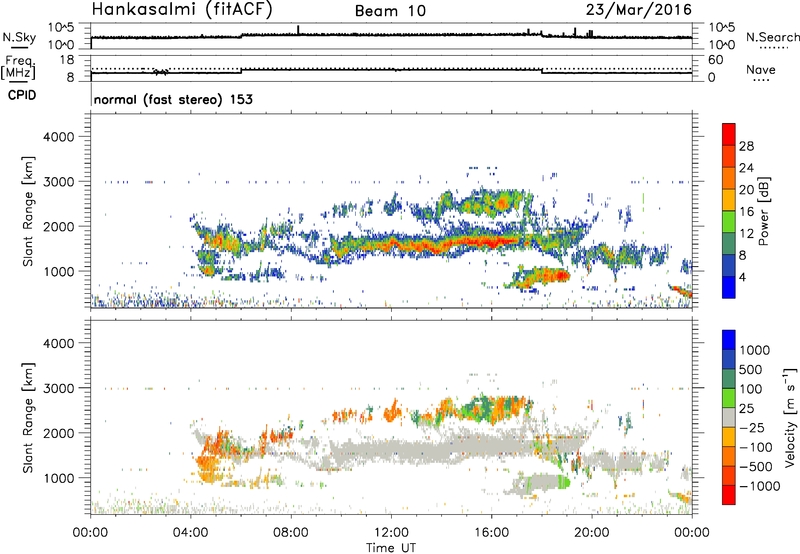This screenshot has height=554, width=800.
Task: Select the N.Sky legend label
Action: [x=19, y=37]
